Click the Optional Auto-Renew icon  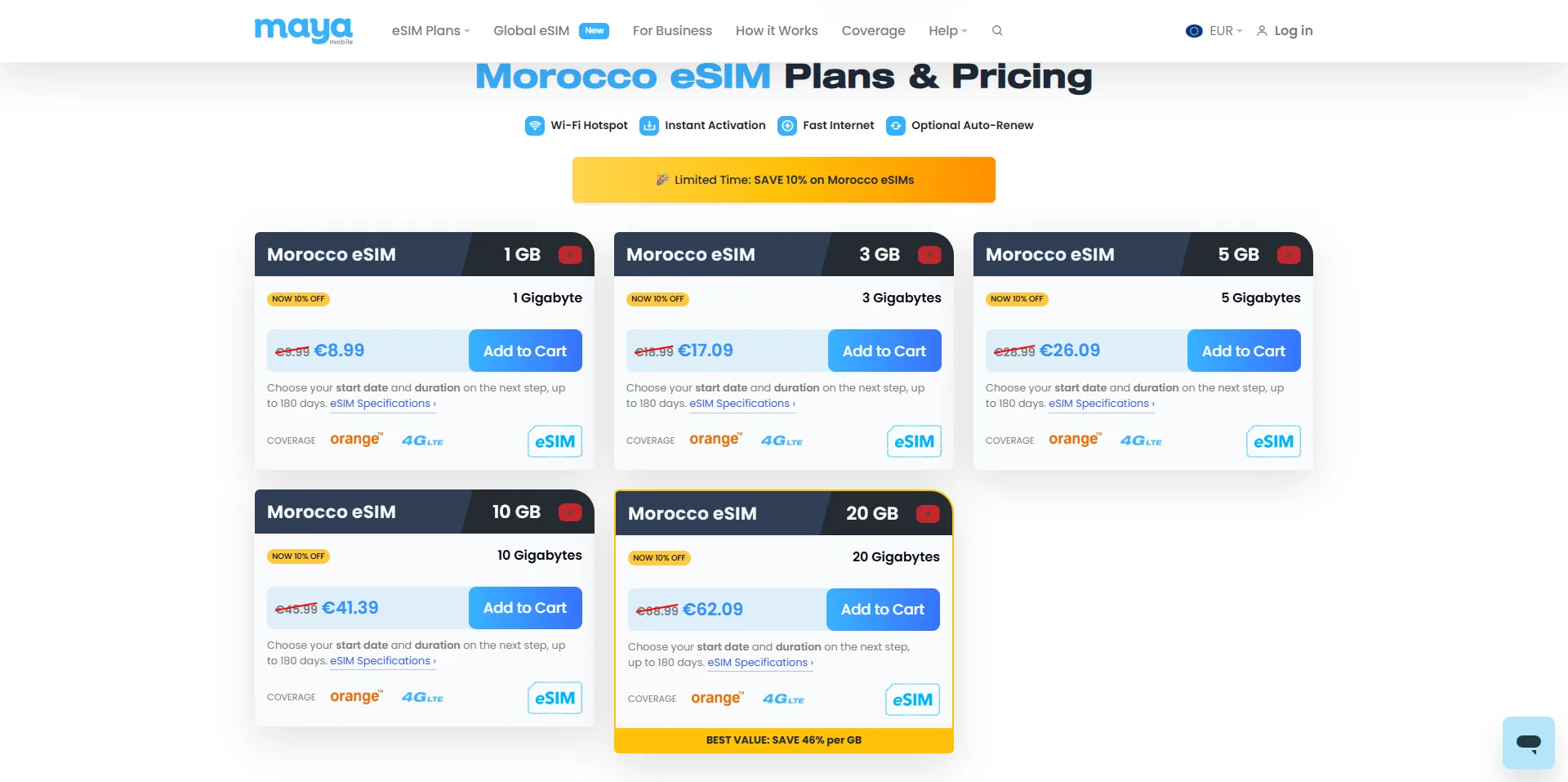[896, 126]
